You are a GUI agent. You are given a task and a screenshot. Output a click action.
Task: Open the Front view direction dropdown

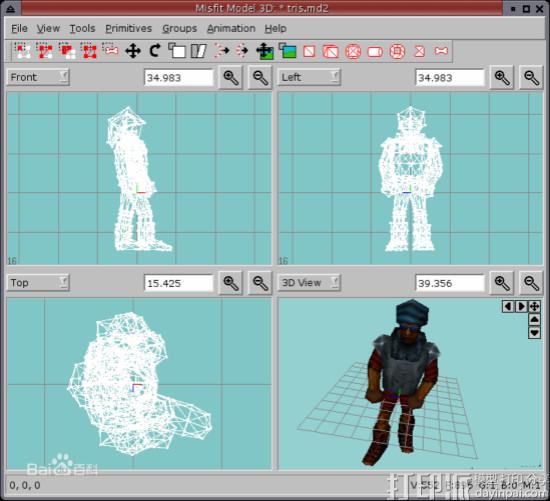(x=38, y=77)
